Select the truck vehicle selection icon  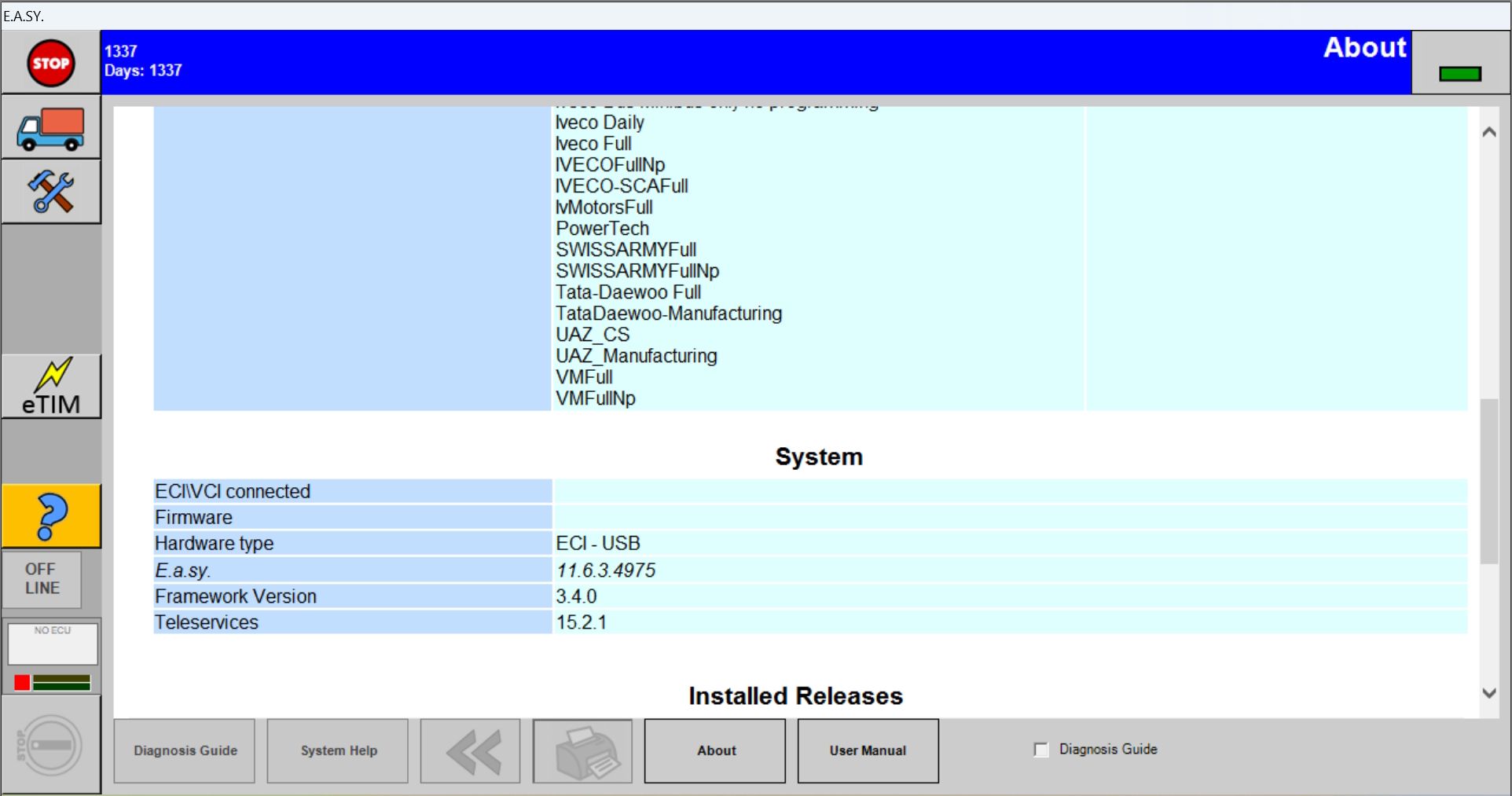tap(50, 127)
